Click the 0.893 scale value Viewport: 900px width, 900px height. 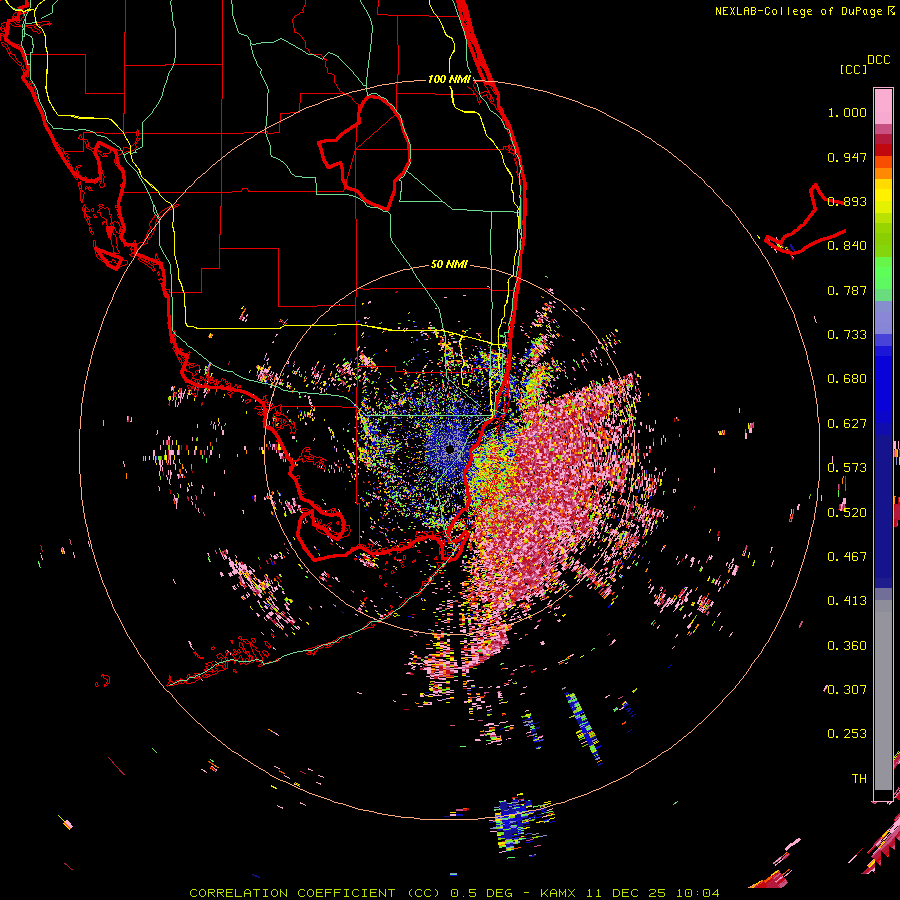click(x=847, y=201)
